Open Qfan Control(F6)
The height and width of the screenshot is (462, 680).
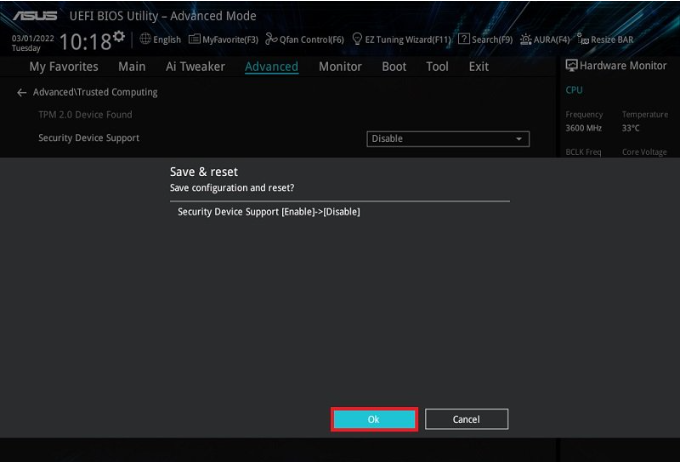311,39
